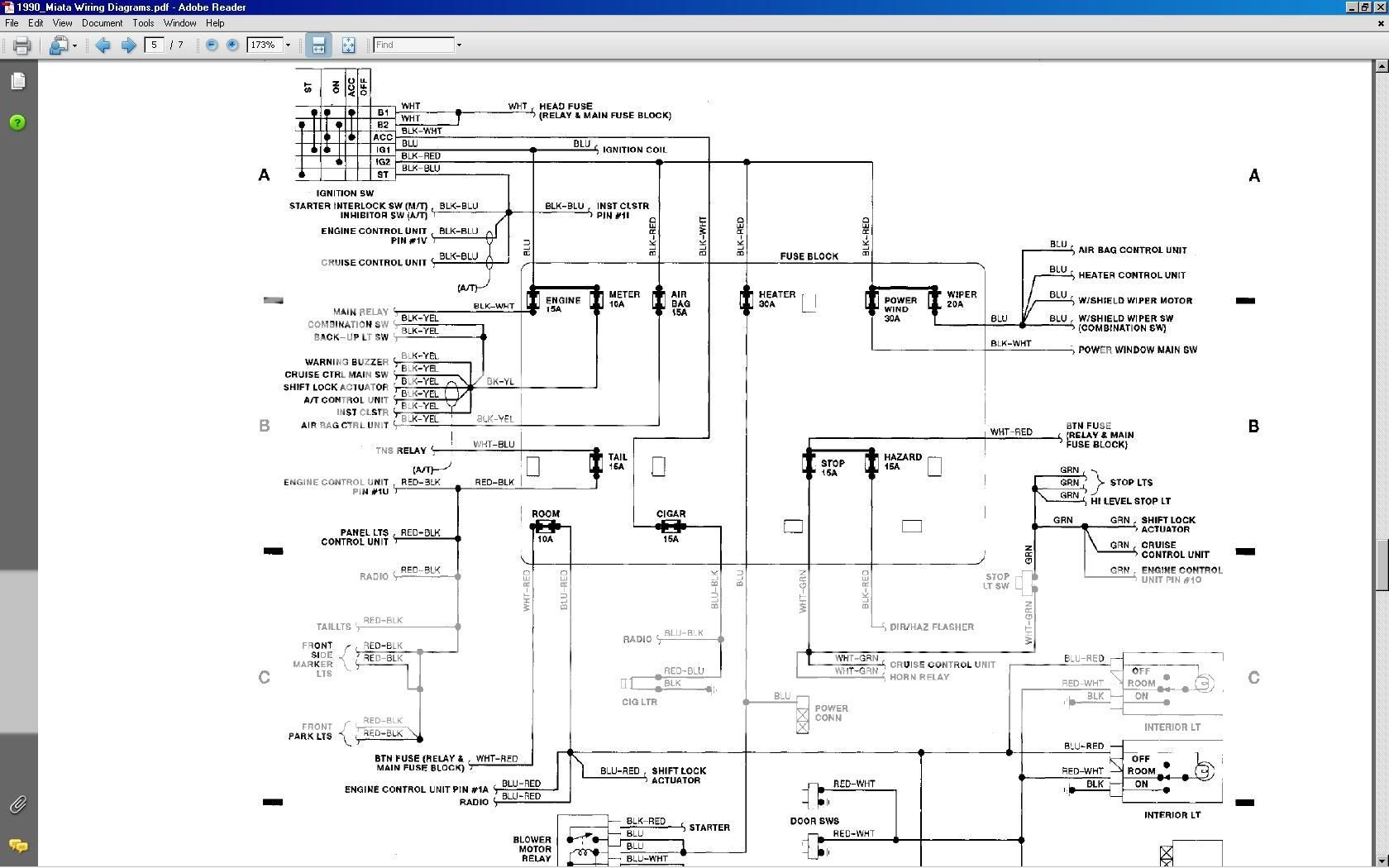Click the 'CIGAR 15A' fuse label
The width and height of the screenshot is (1389, 868).
point(671,527)
